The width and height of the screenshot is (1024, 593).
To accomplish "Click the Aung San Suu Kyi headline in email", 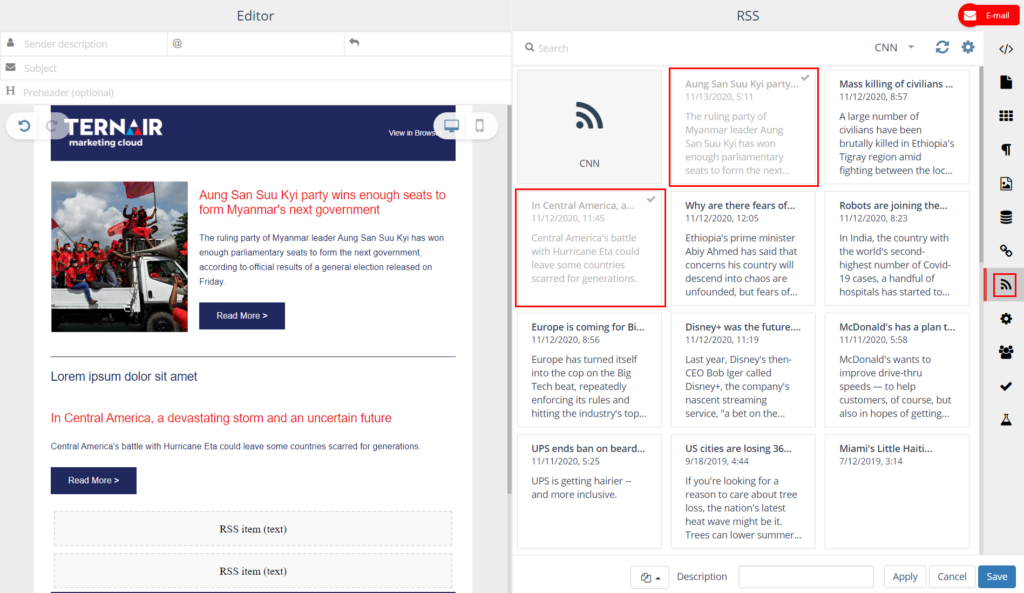I will [x=322, y=202].
